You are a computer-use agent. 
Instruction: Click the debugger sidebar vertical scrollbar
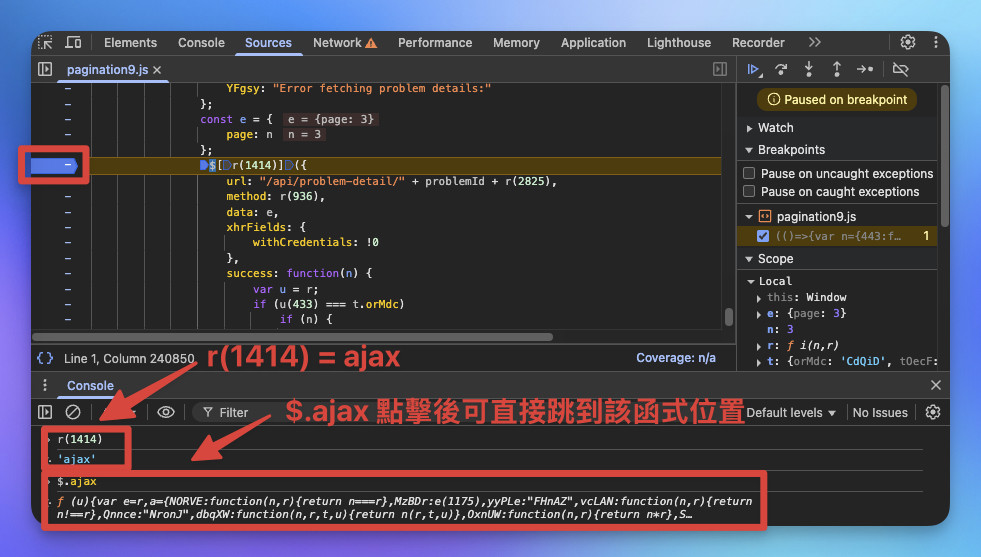tap(945, 156)
